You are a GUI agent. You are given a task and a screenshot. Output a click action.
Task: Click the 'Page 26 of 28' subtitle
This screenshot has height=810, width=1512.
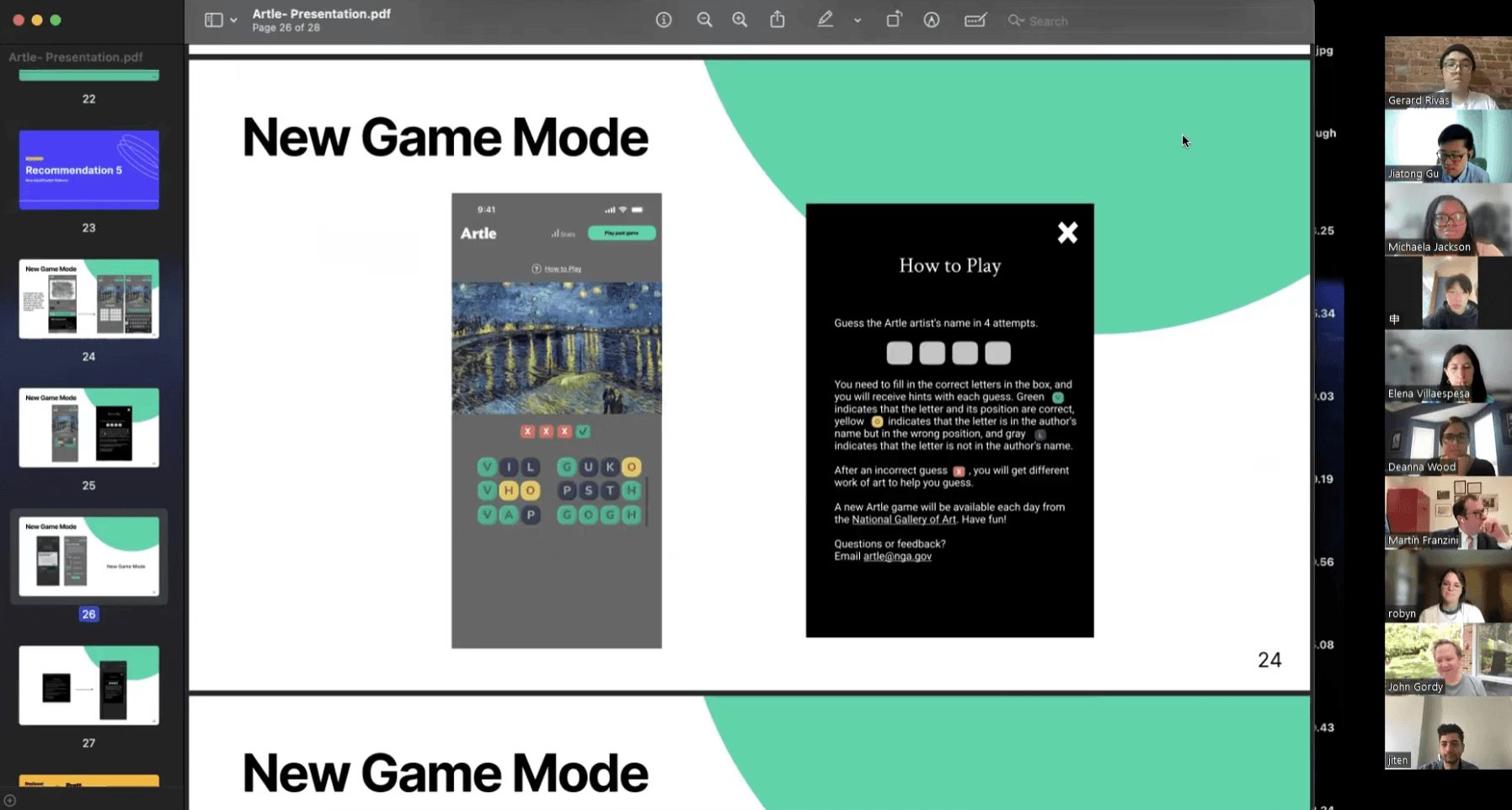286,28
